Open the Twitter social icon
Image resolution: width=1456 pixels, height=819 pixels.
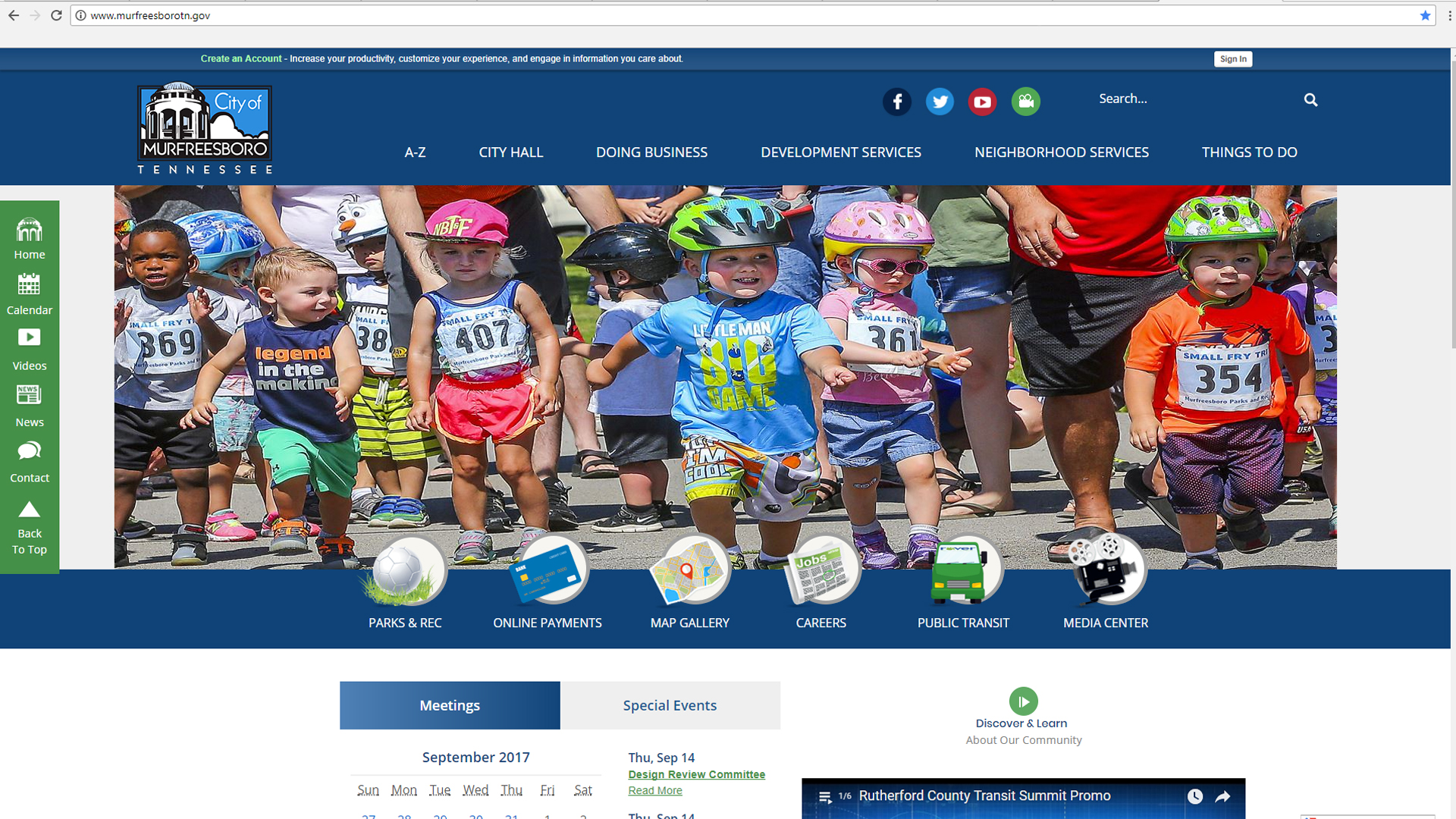[x=940, y=102]
